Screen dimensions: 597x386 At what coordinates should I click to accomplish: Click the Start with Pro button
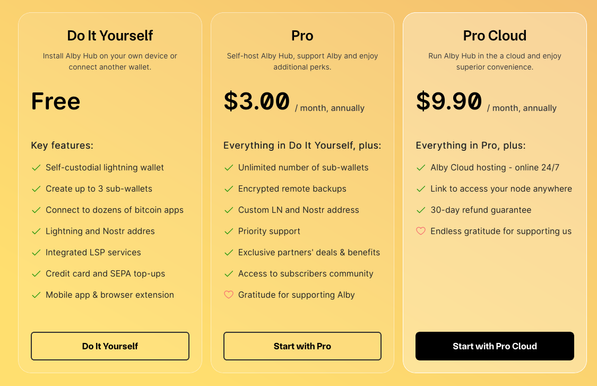coord(302,346)
